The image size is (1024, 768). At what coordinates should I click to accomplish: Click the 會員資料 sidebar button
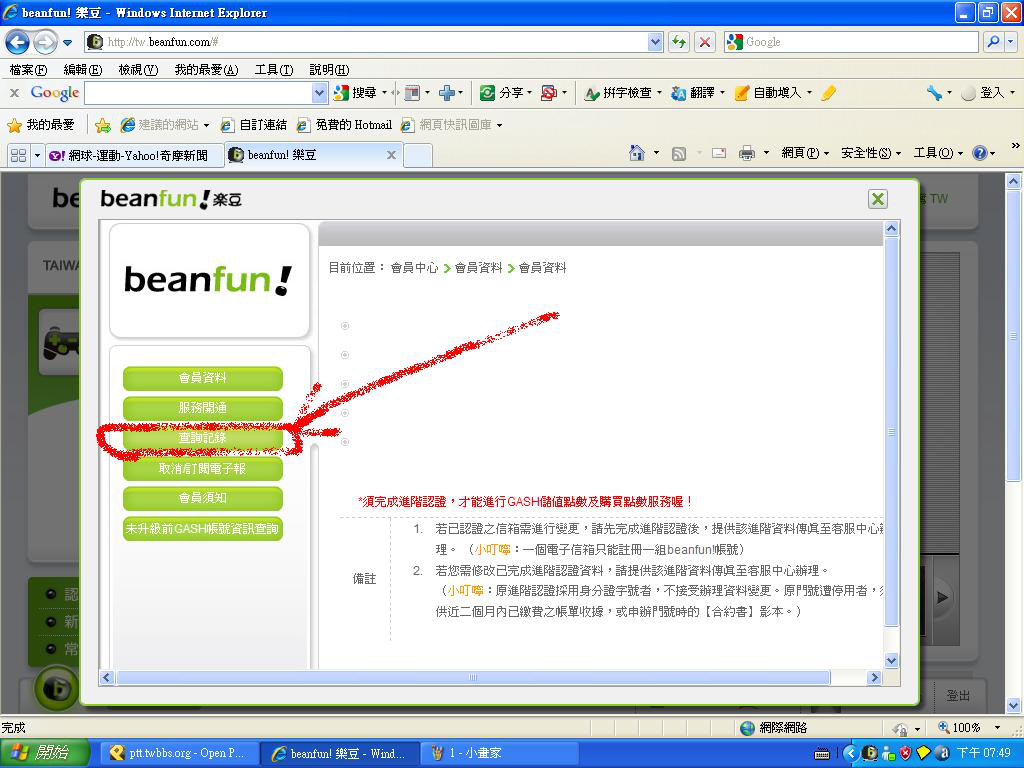coord(203,378)
